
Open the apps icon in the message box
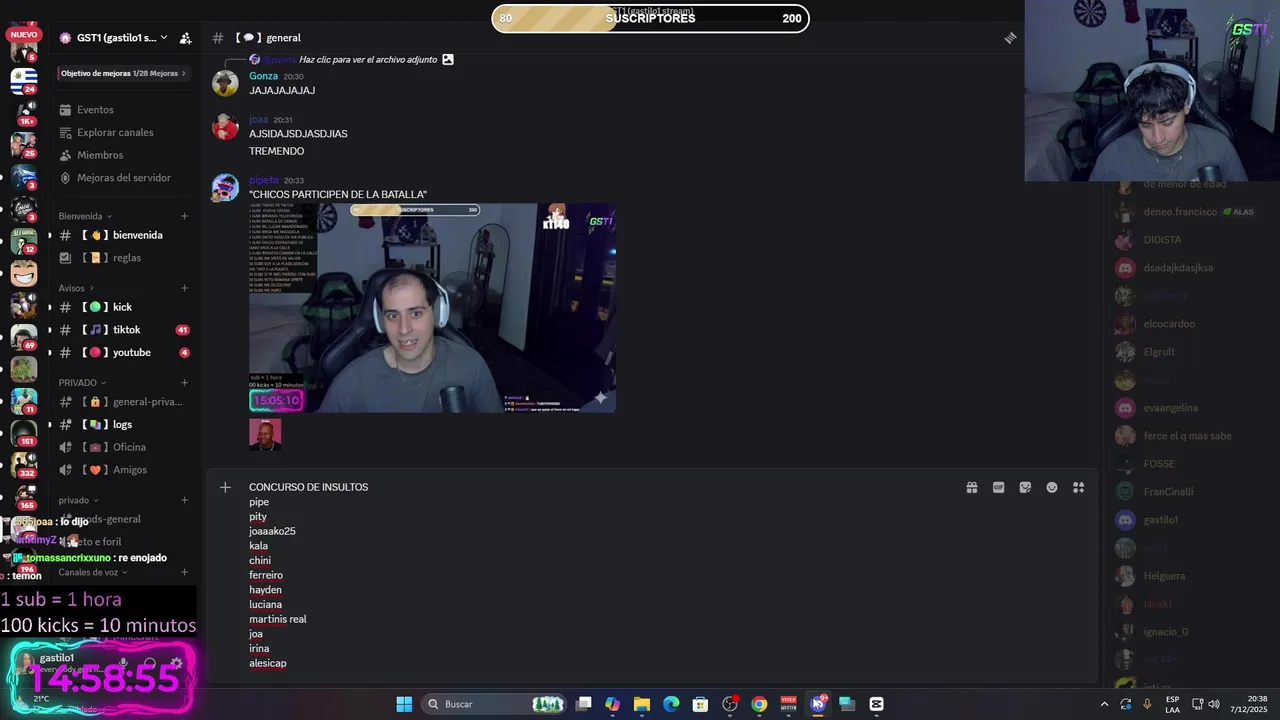click(1078, 487)
